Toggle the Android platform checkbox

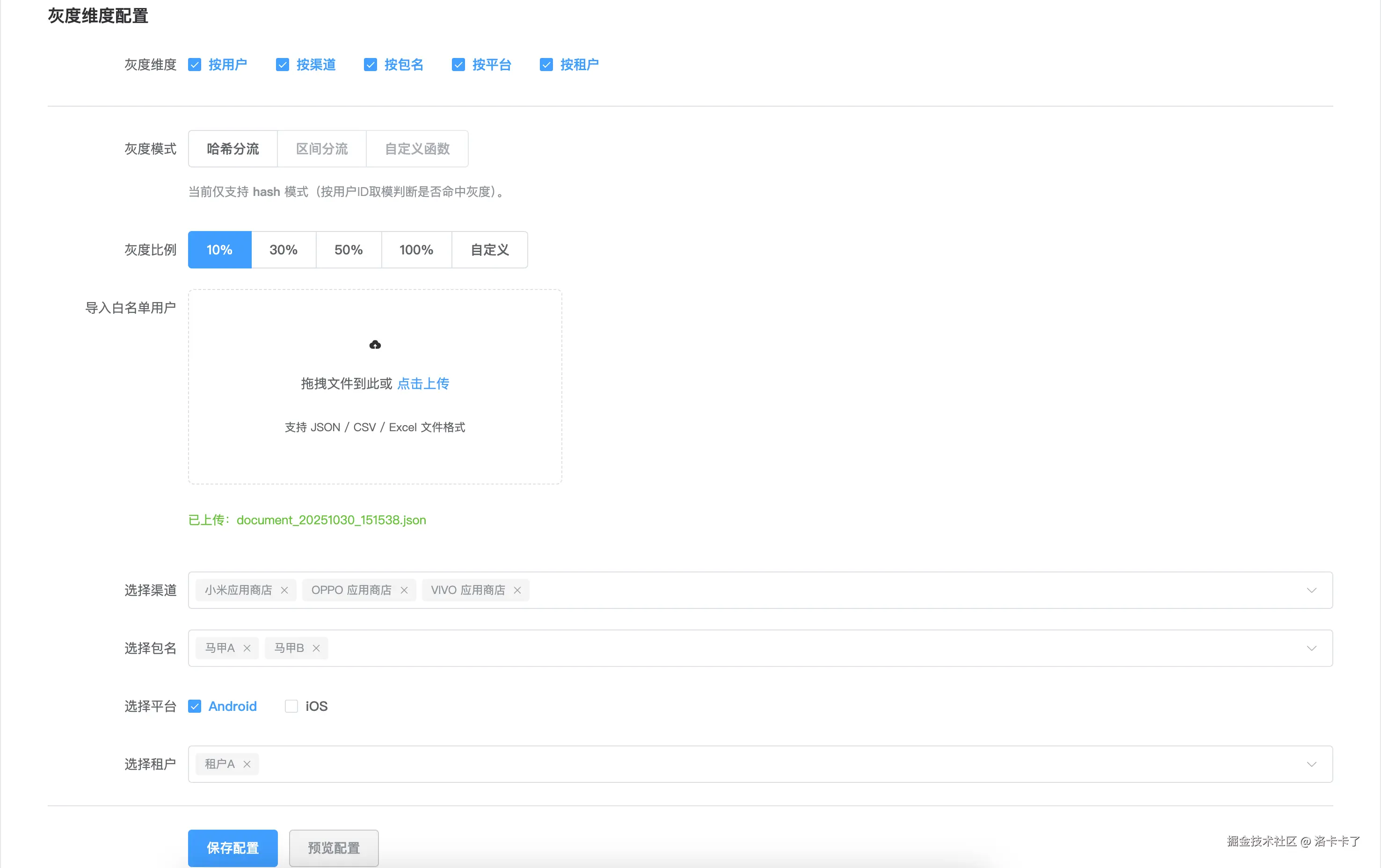(195, 706)
